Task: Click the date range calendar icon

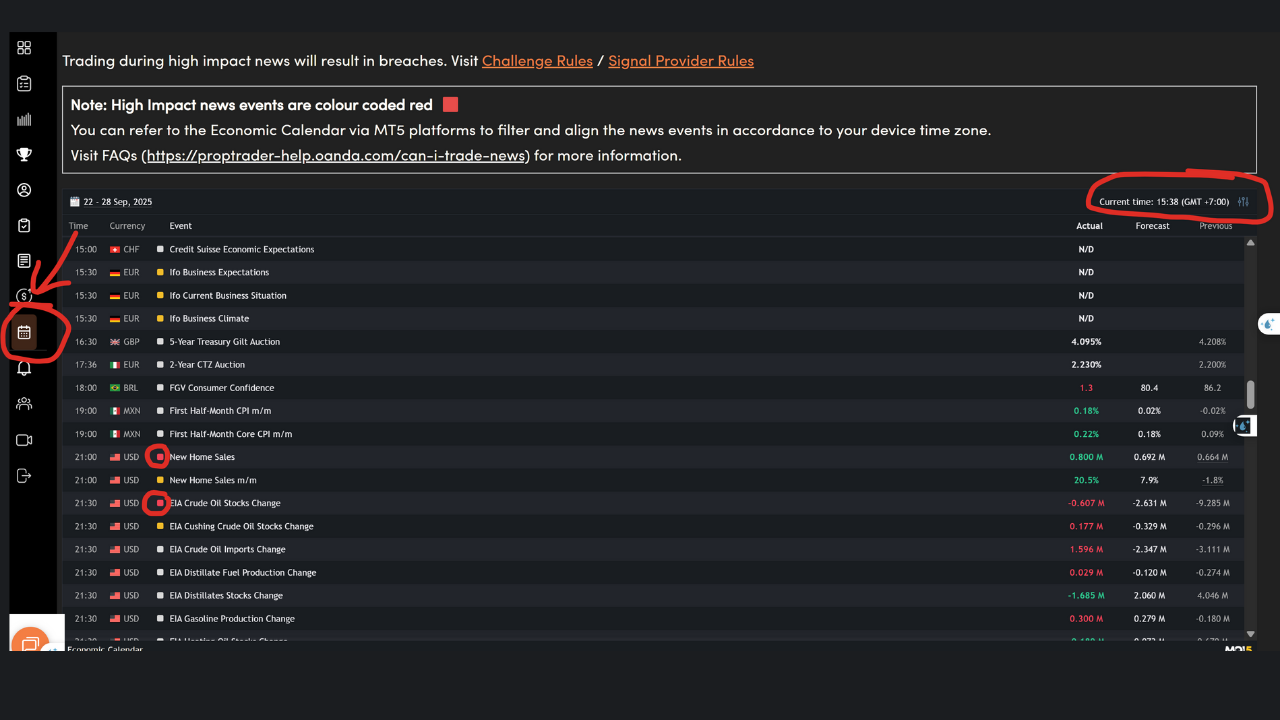Action: pos(74,202)
